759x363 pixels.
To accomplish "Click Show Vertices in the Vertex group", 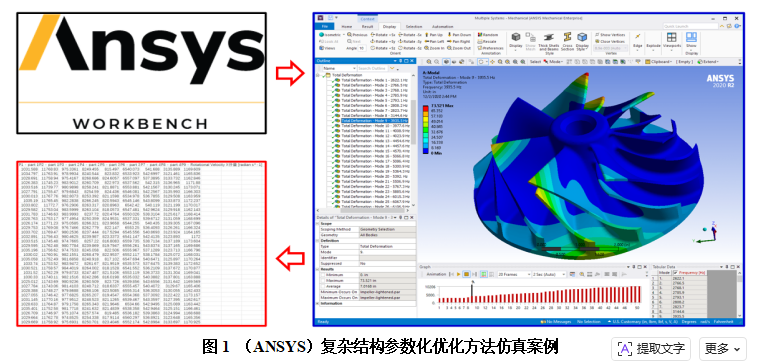I will pos(609,35).
